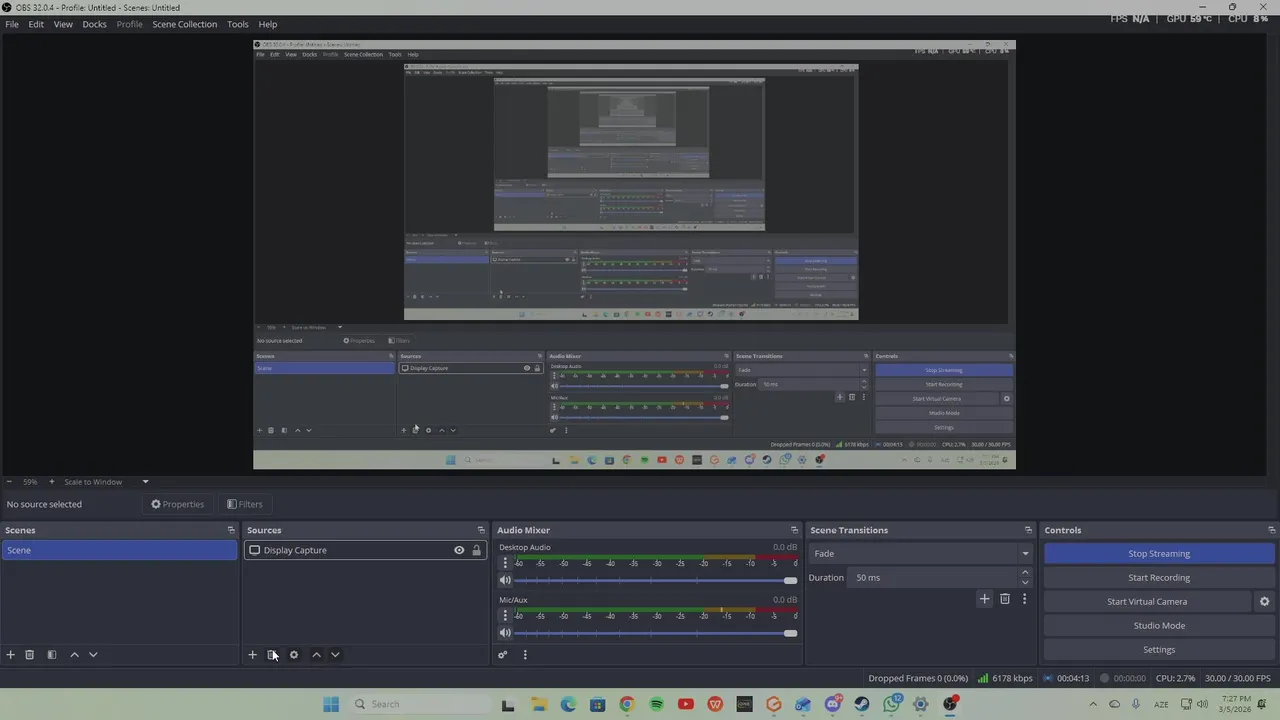Add a scene transition with plus

pyautogui.click(x=984, y=599)
